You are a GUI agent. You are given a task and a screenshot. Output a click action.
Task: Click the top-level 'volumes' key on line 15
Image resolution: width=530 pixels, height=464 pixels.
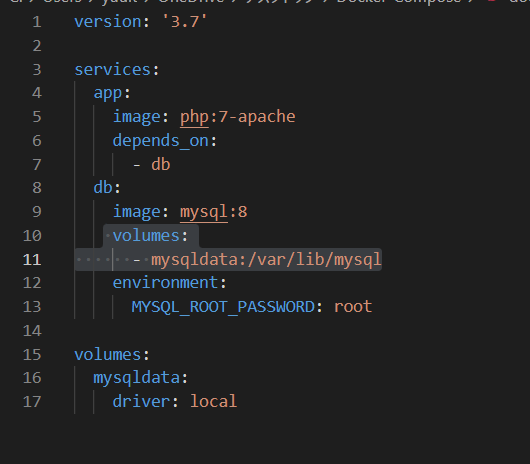click(x=107, y=355)
